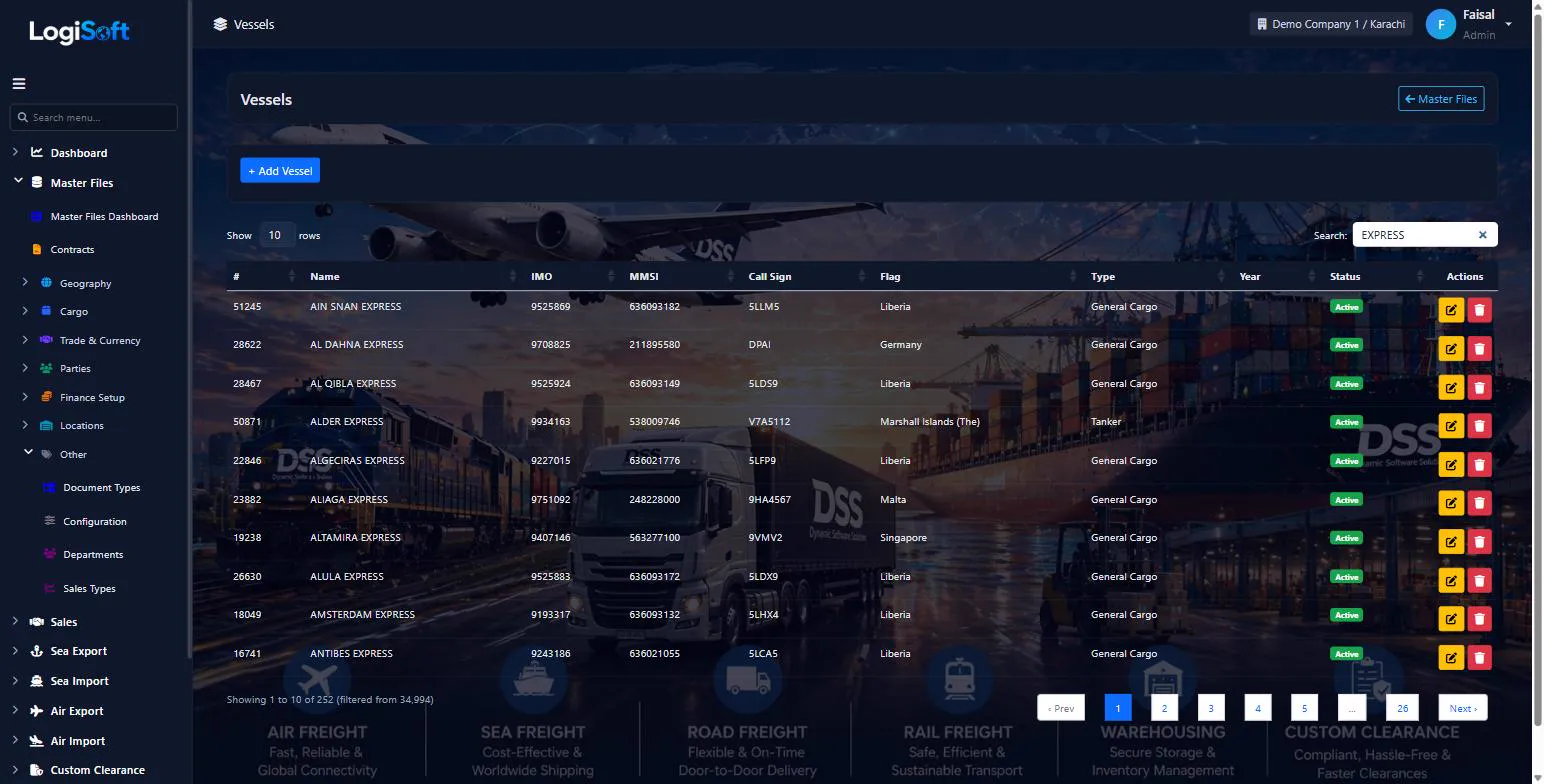Screen dimensions: 1544x784
Task: Go back to Master Files
Action: pyautogui.click(x=1441, y=99)
